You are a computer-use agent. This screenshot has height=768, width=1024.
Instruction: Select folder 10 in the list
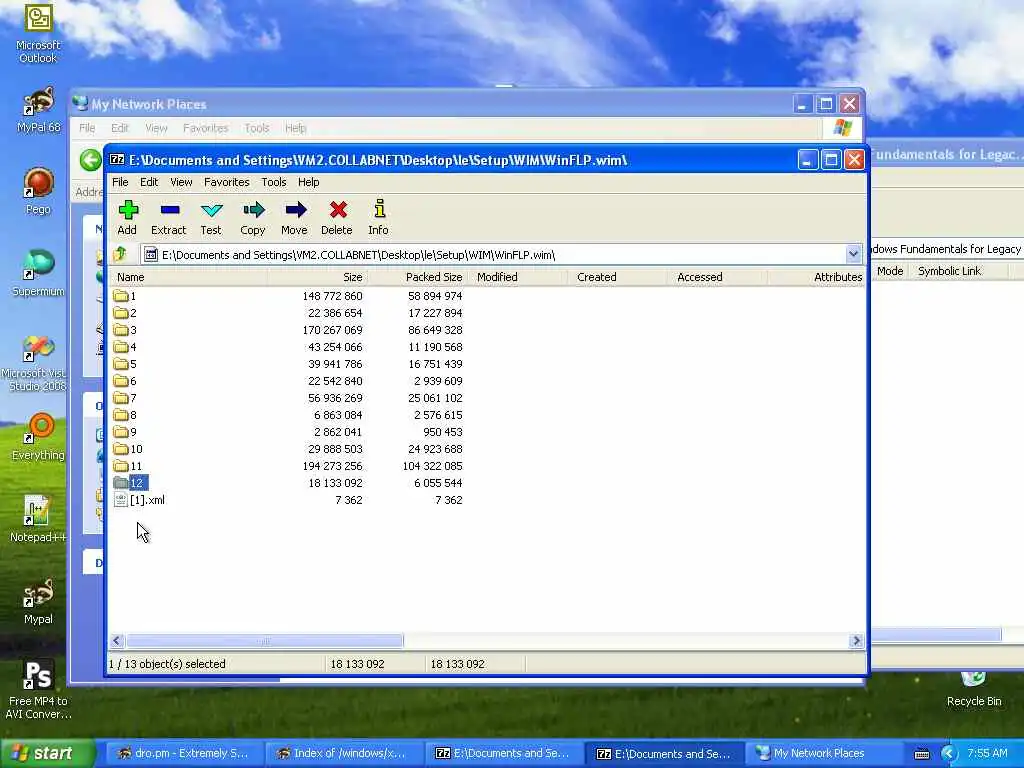[128, 449]
